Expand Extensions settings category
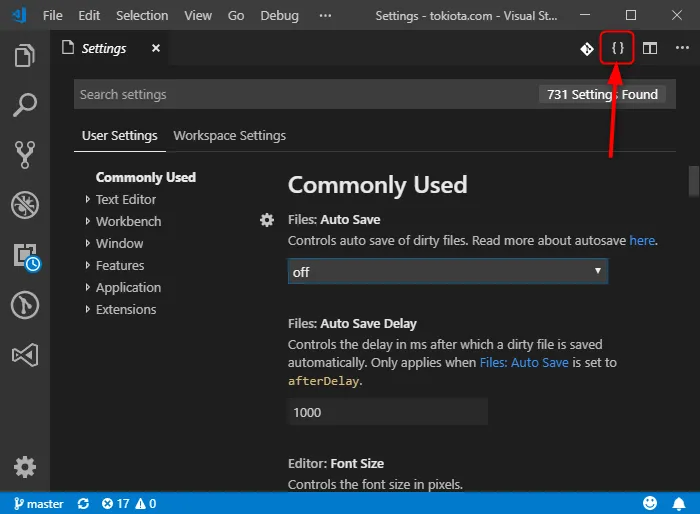 126,309
